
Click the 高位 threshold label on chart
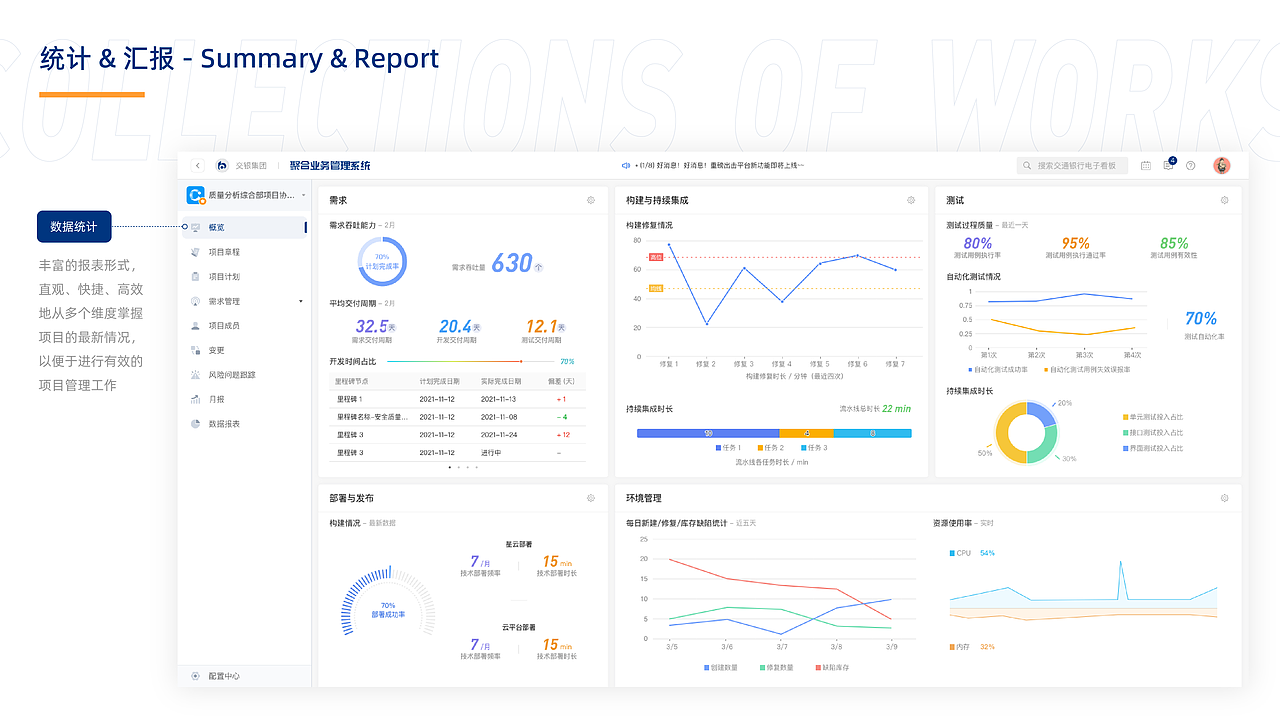coord(657,257)
